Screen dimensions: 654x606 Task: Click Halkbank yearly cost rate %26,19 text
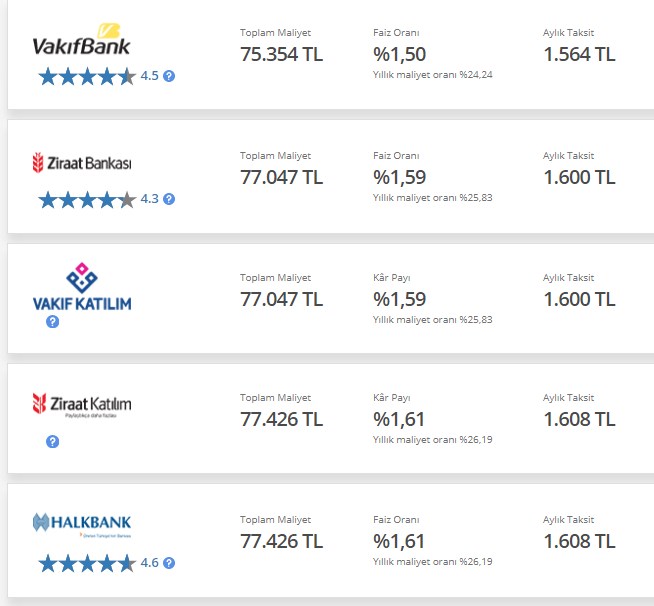433,561
